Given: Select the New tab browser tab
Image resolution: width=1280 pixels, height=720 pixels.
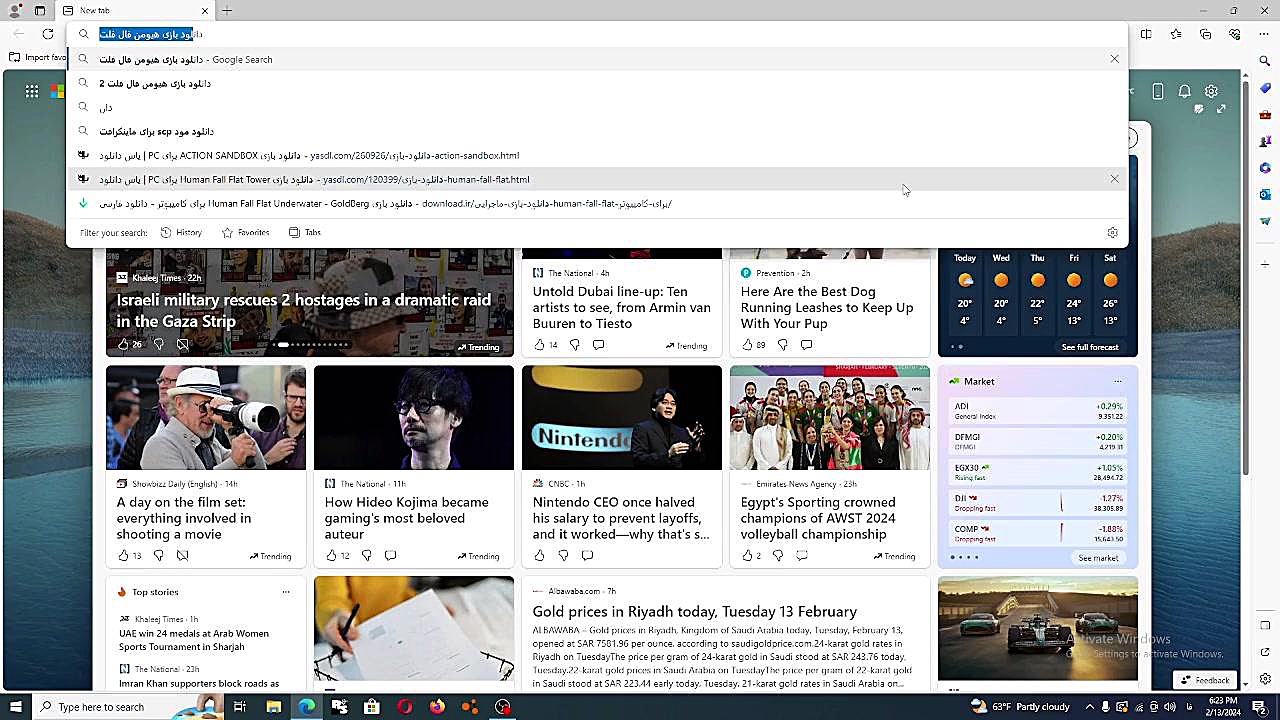Looking at the screenshot, I should (x=135, y=10).
